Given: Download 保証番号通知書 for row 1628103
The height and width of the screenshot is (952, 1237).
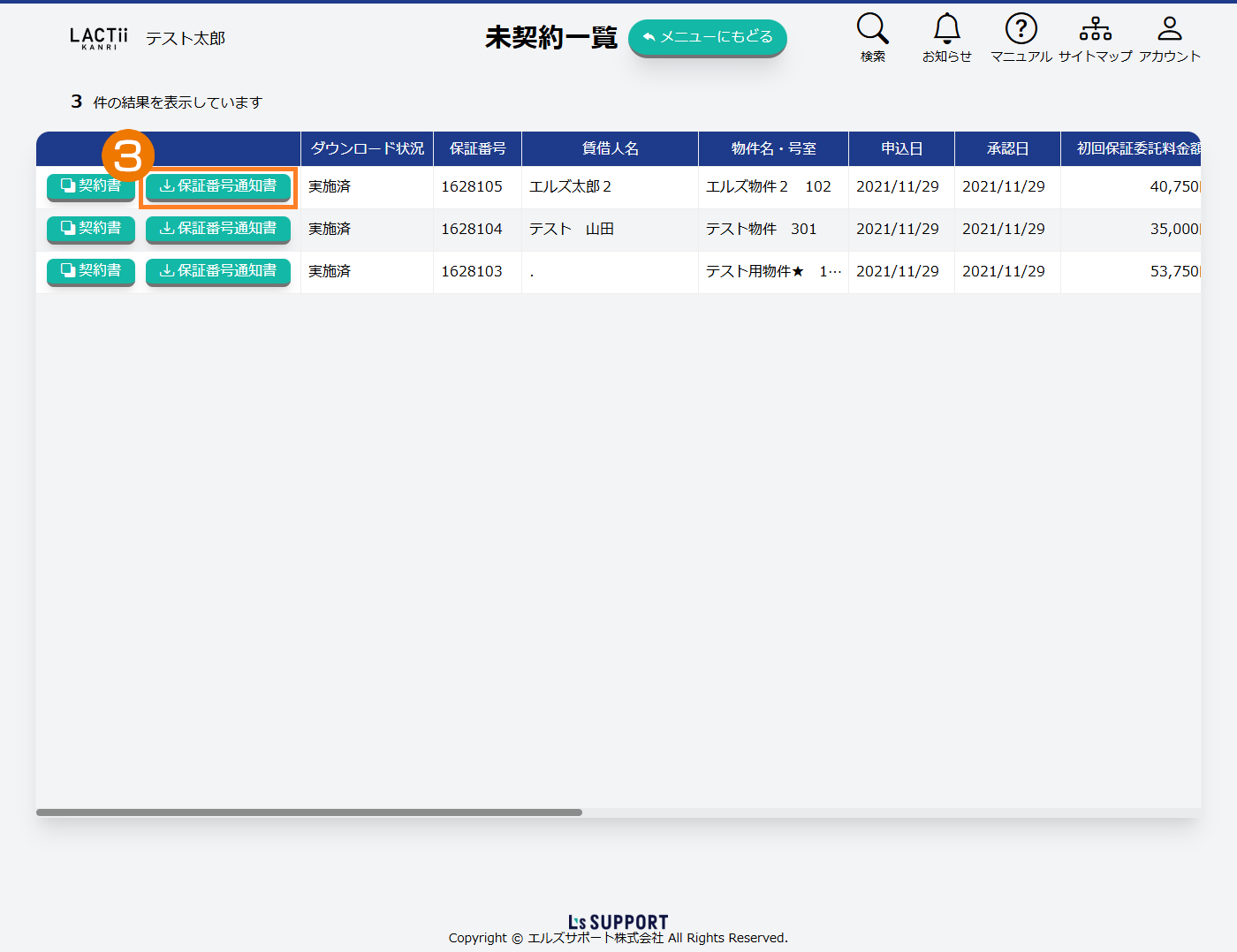Looking at the screenshot, I should 218,271.
